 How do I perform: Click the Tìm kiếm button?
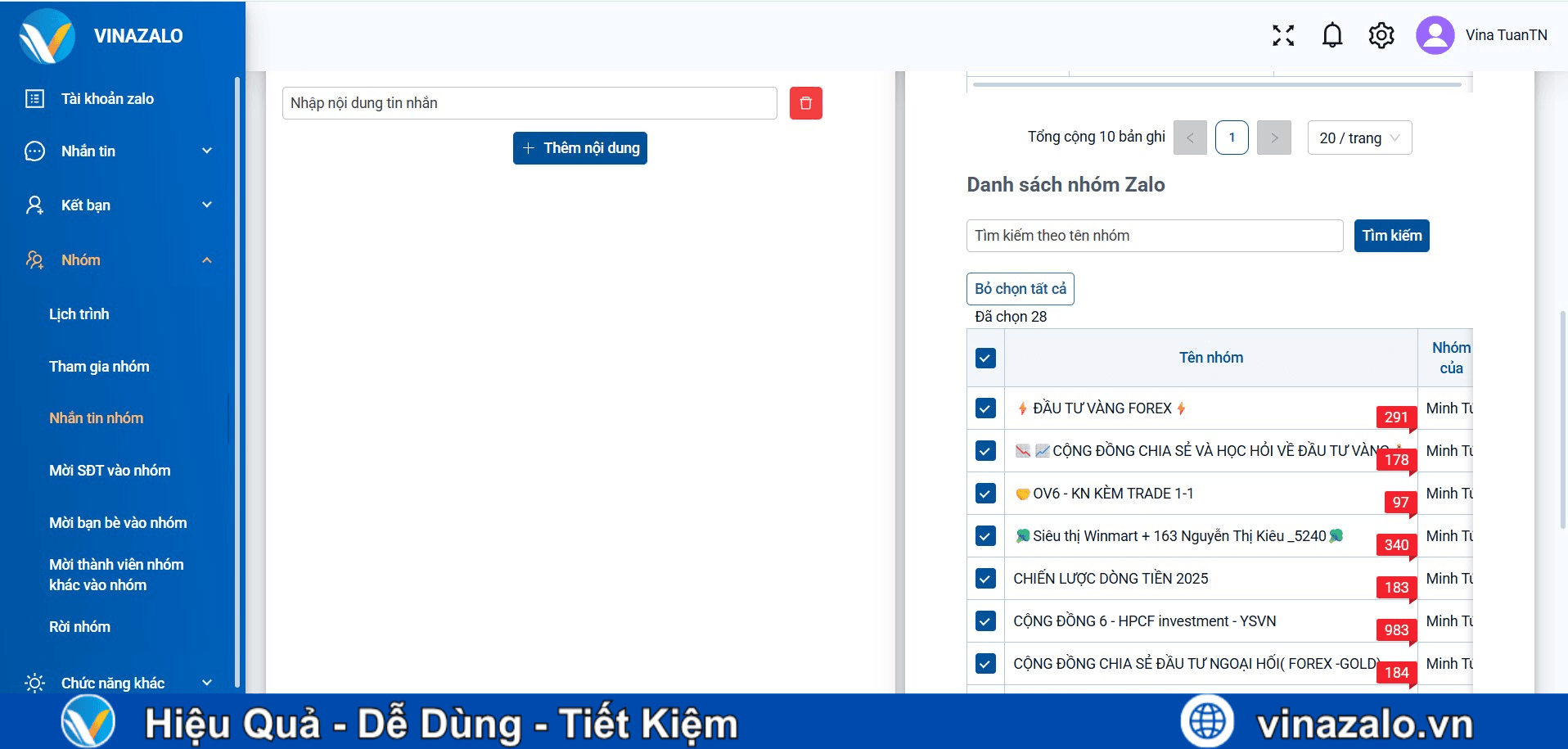(x=1390, y=235)
